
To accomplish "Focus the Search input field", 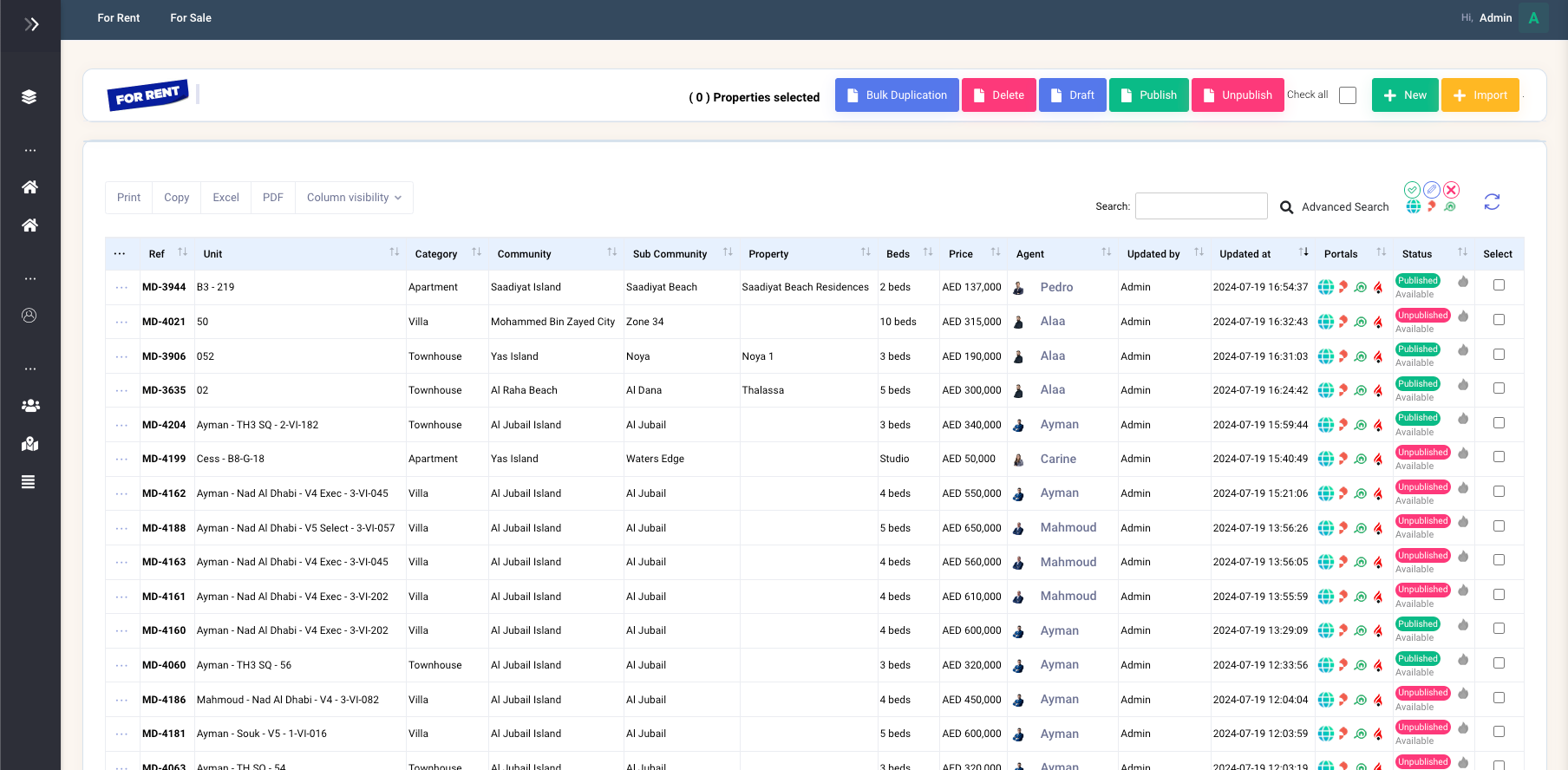I will point(1201,206).
